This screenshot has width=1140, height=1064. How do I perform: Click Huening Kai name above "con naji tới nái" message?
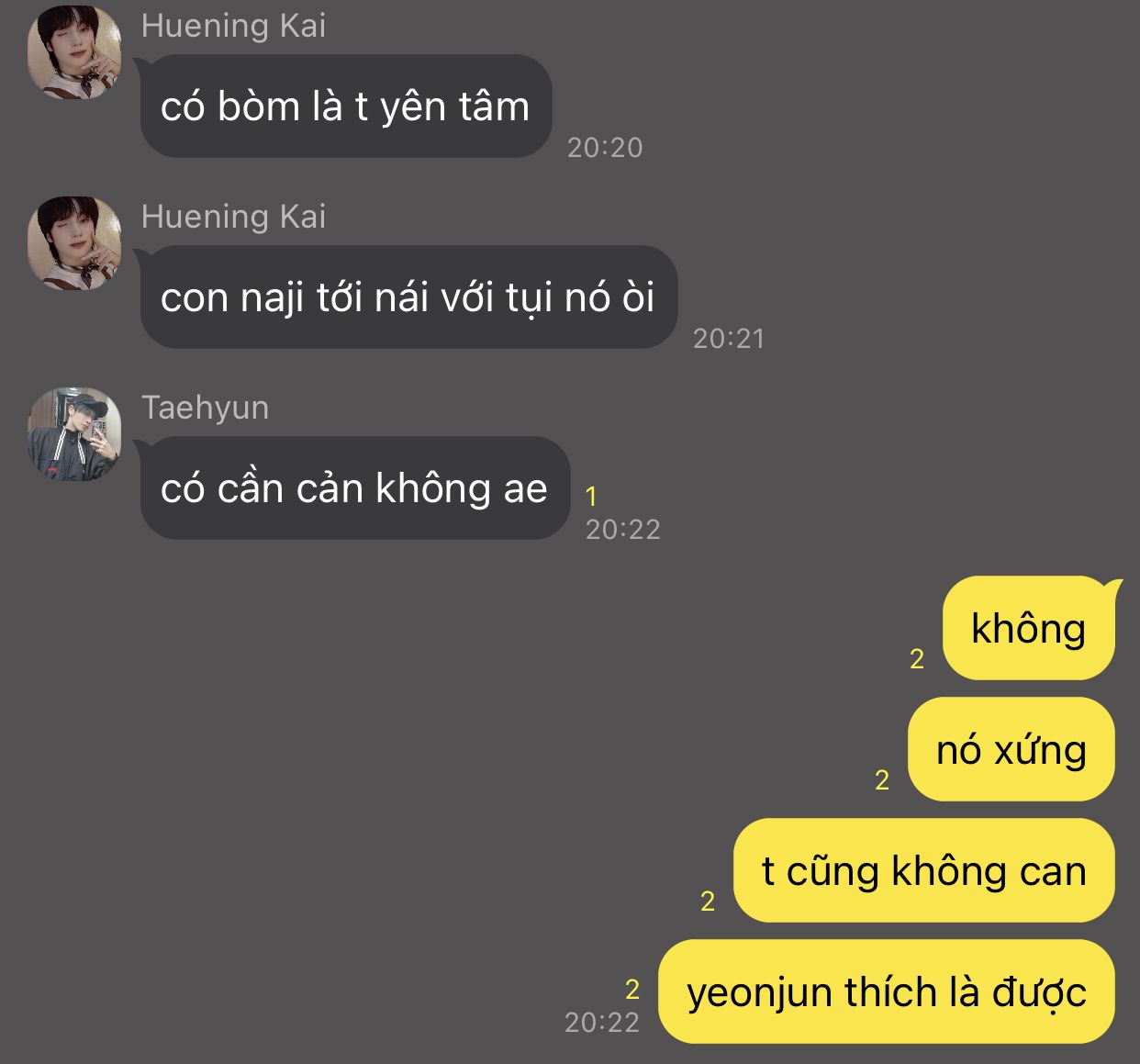[x=233, y=217]
